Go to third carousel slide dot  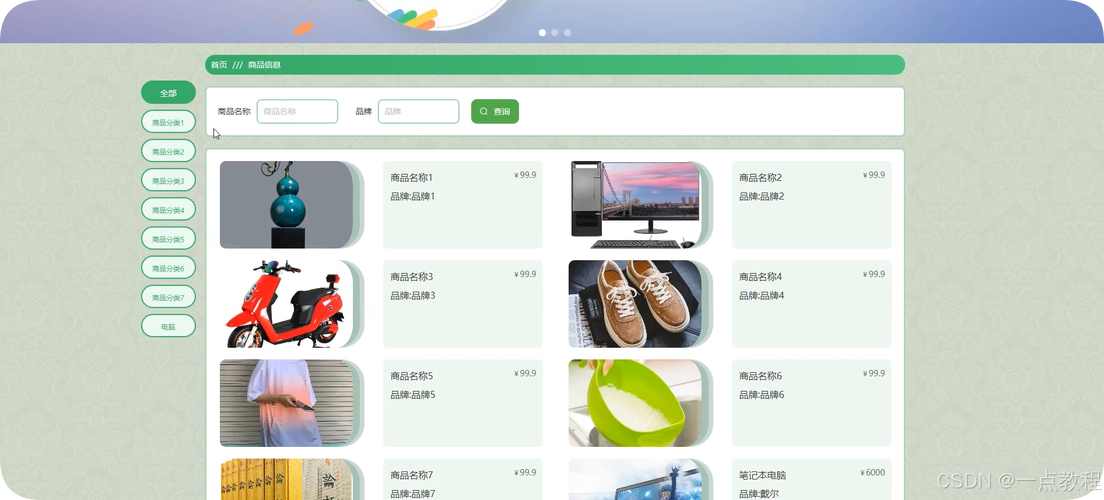567,32
